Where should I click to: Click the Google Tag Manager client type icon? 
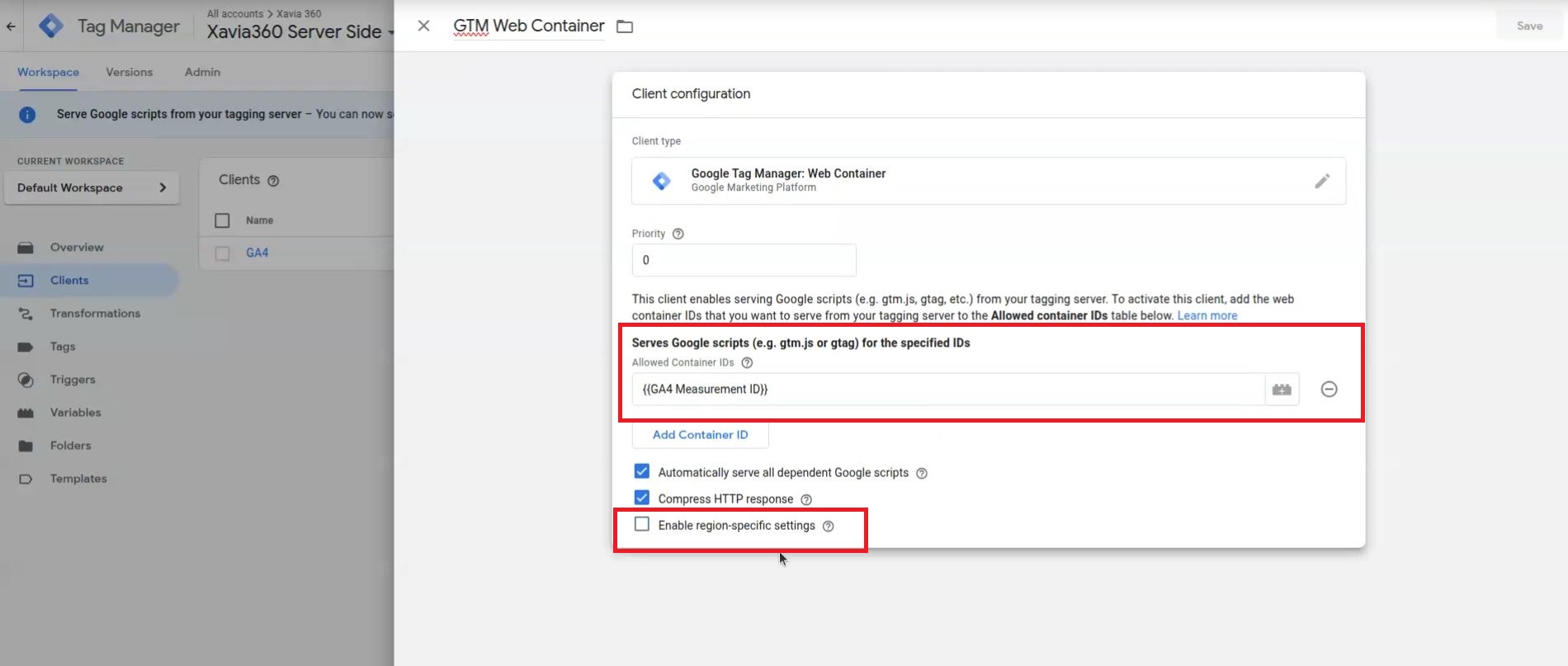[662, 181]
